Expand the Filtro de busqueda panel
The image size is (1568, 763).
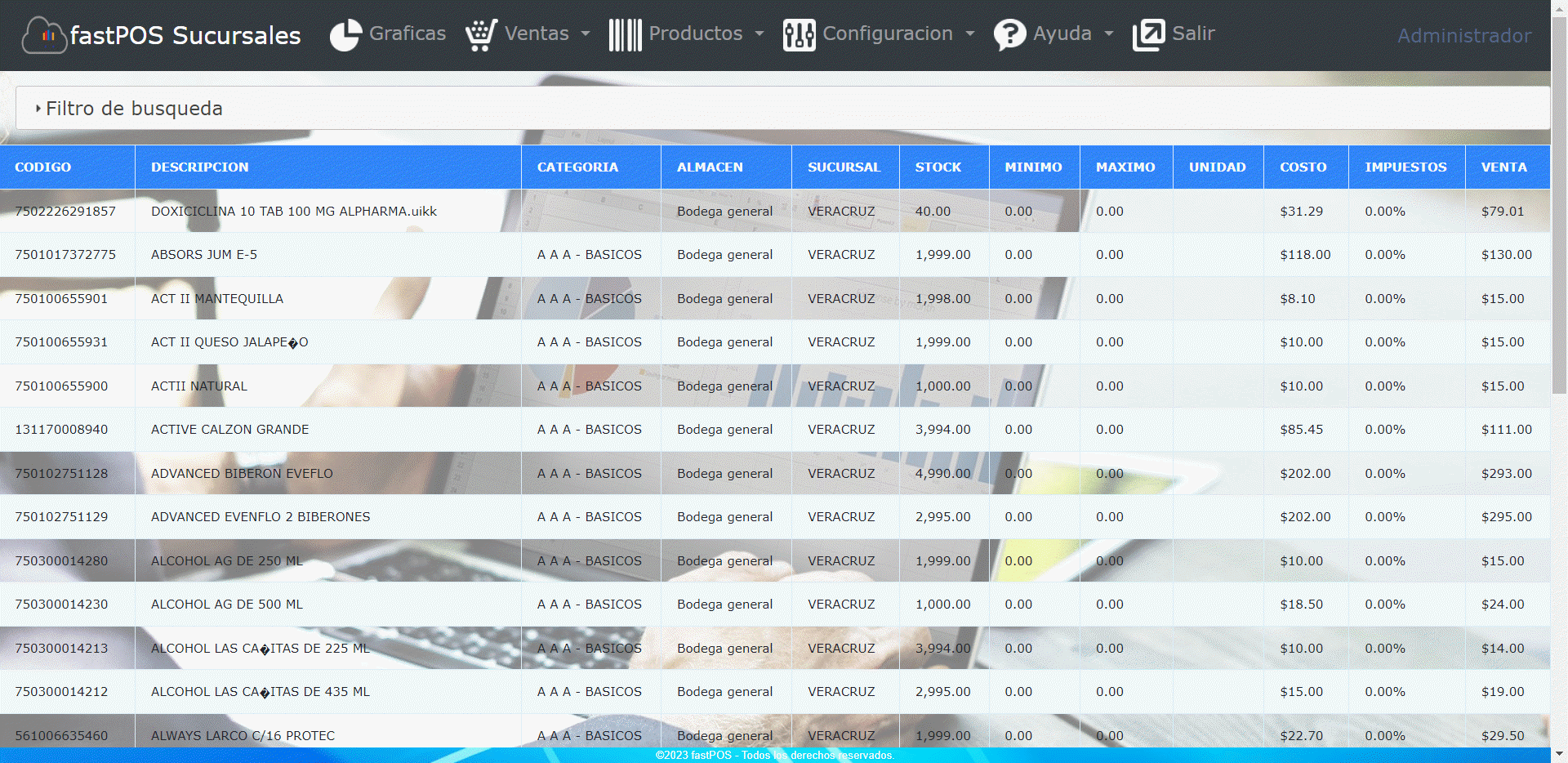[x=134, y=107]
